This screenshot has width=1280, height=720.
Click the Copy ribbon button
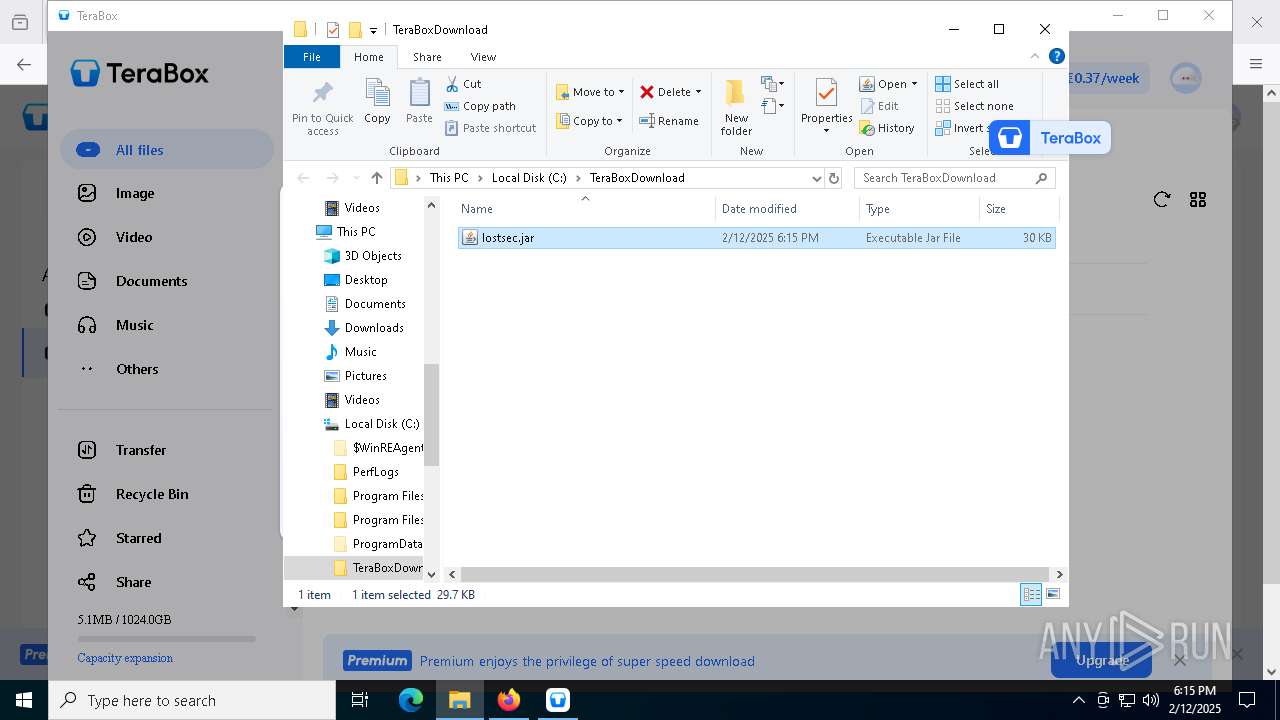pyautogui.click(x=377, y=102)
